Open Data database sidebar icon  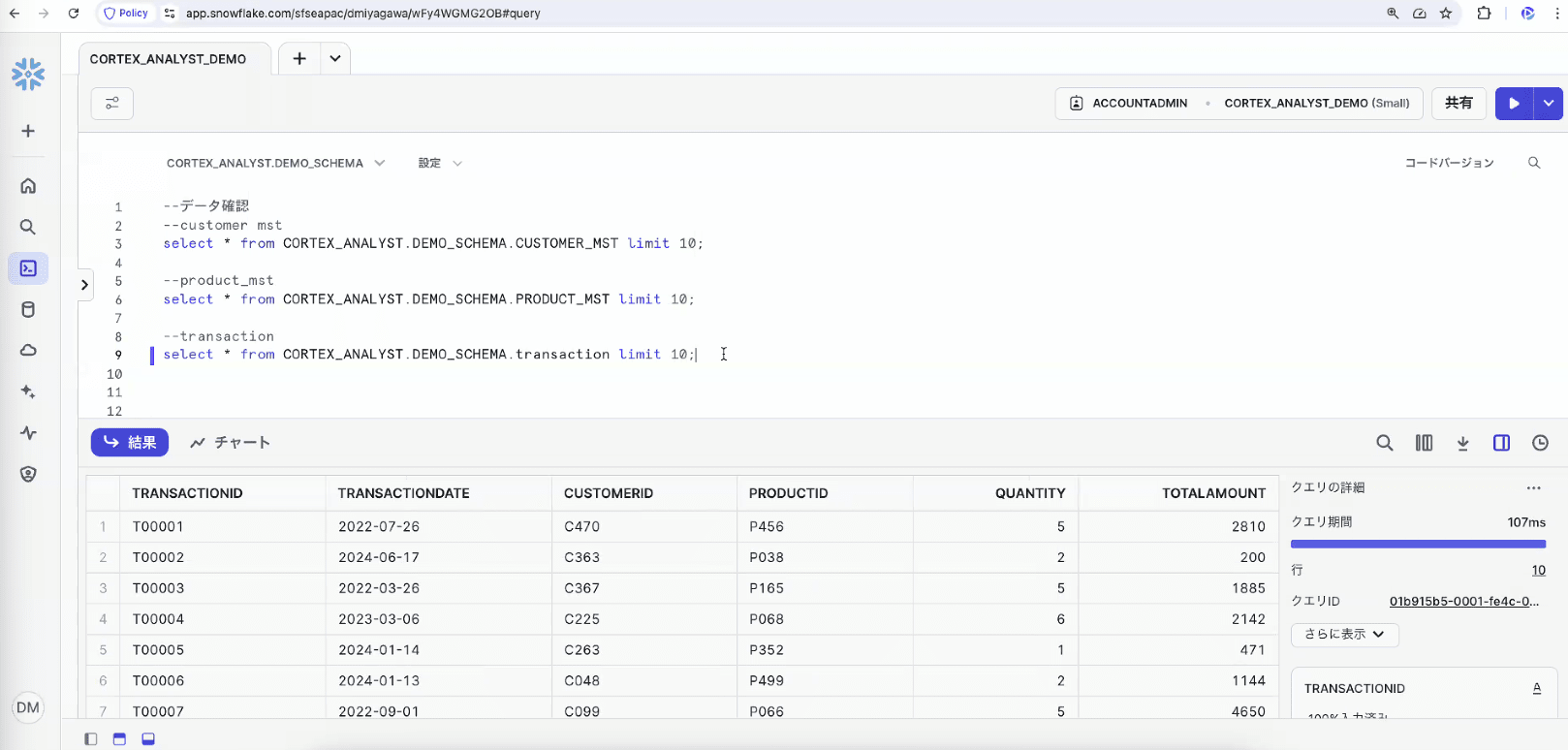click(28, 310)
